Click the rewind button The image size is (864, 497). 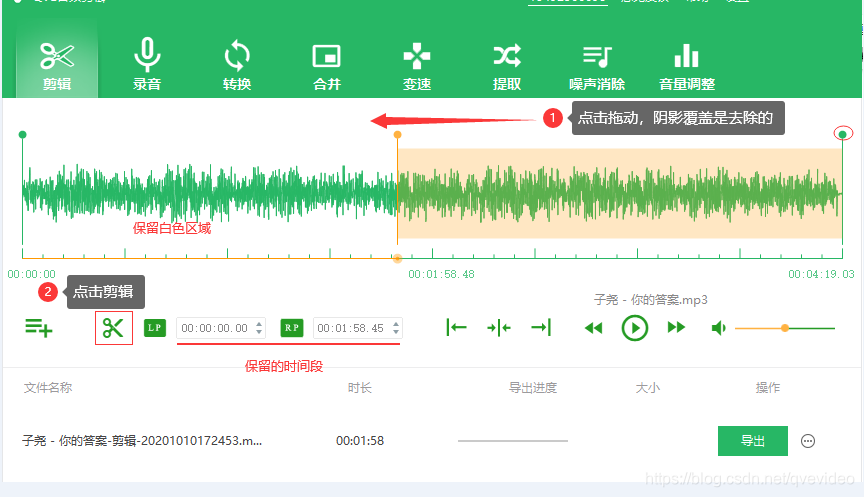click(x=593, y=328)
